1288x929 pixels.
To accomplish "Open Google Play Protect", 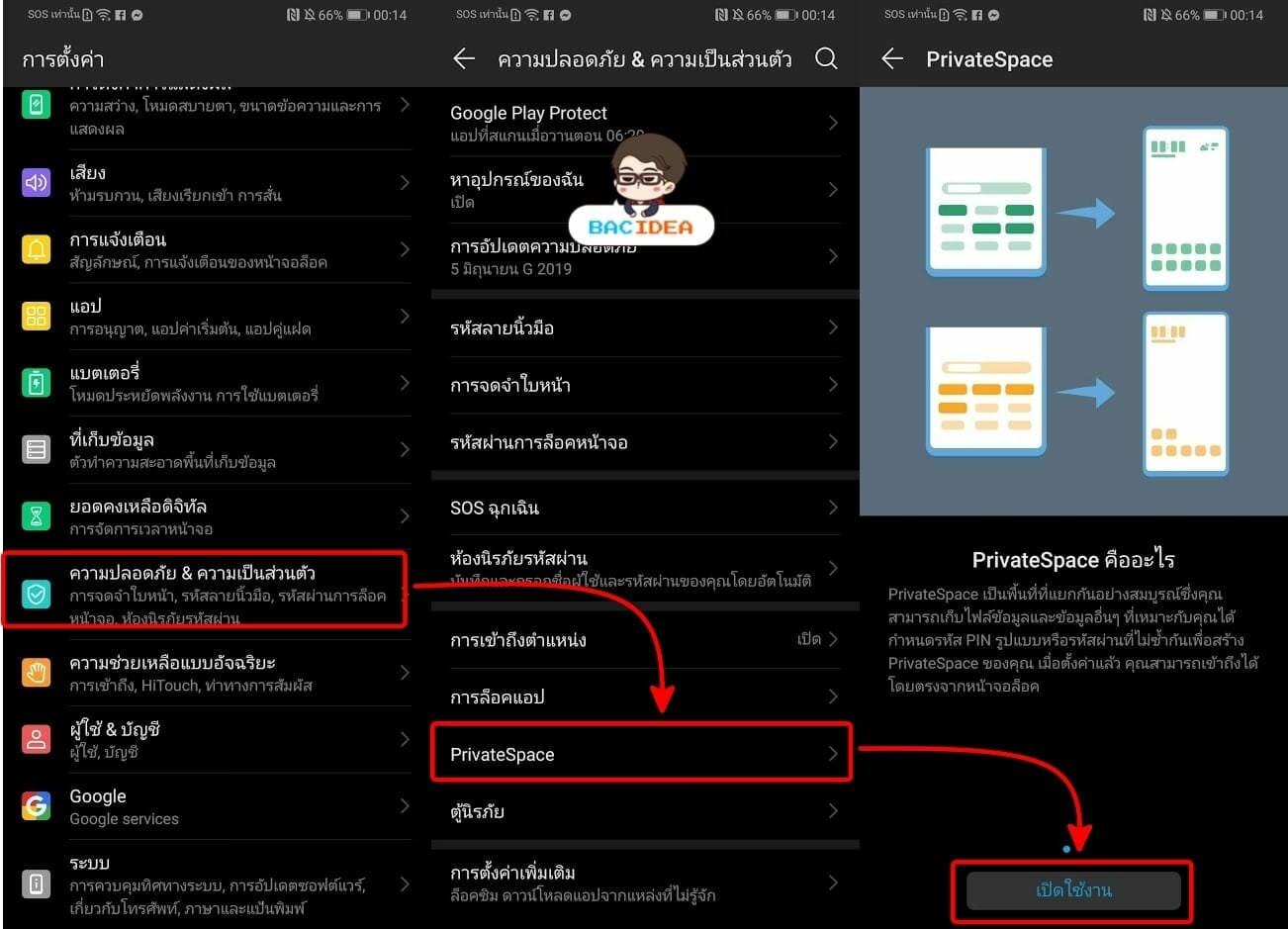I will point(645,123).
